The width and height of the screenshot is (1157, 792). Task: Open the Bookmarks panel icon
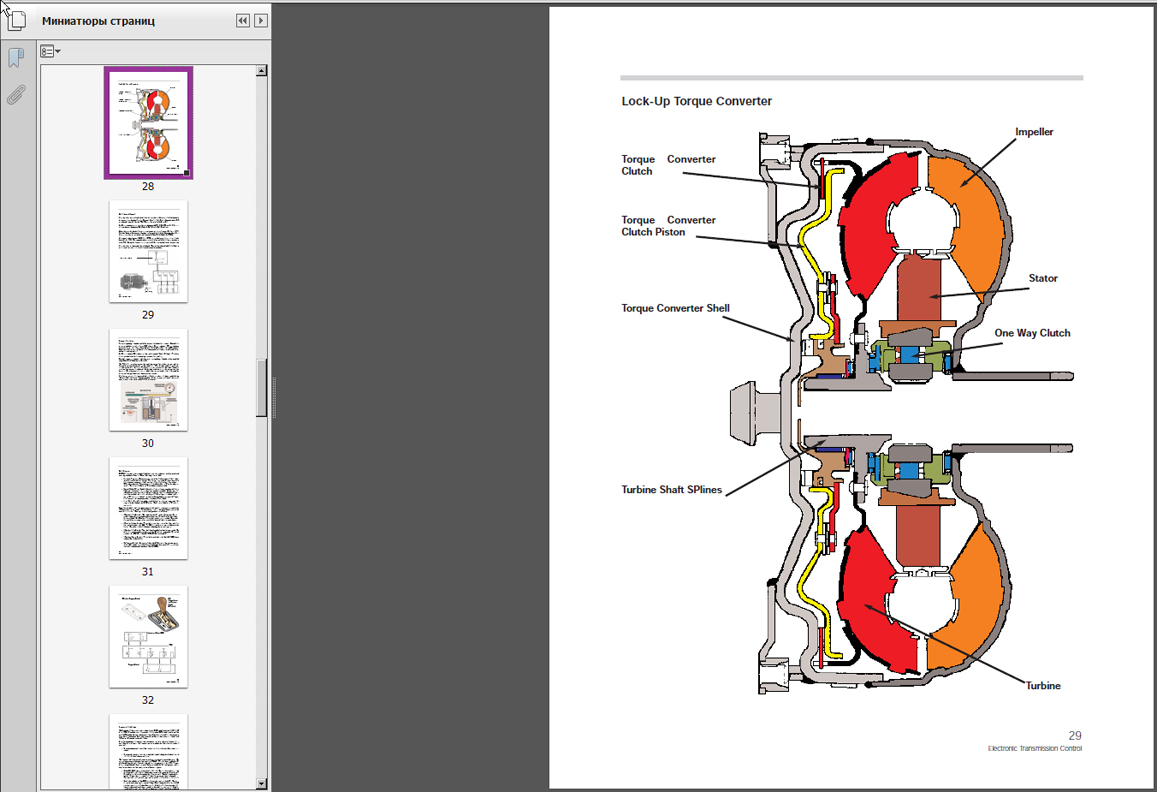[15, 58]
